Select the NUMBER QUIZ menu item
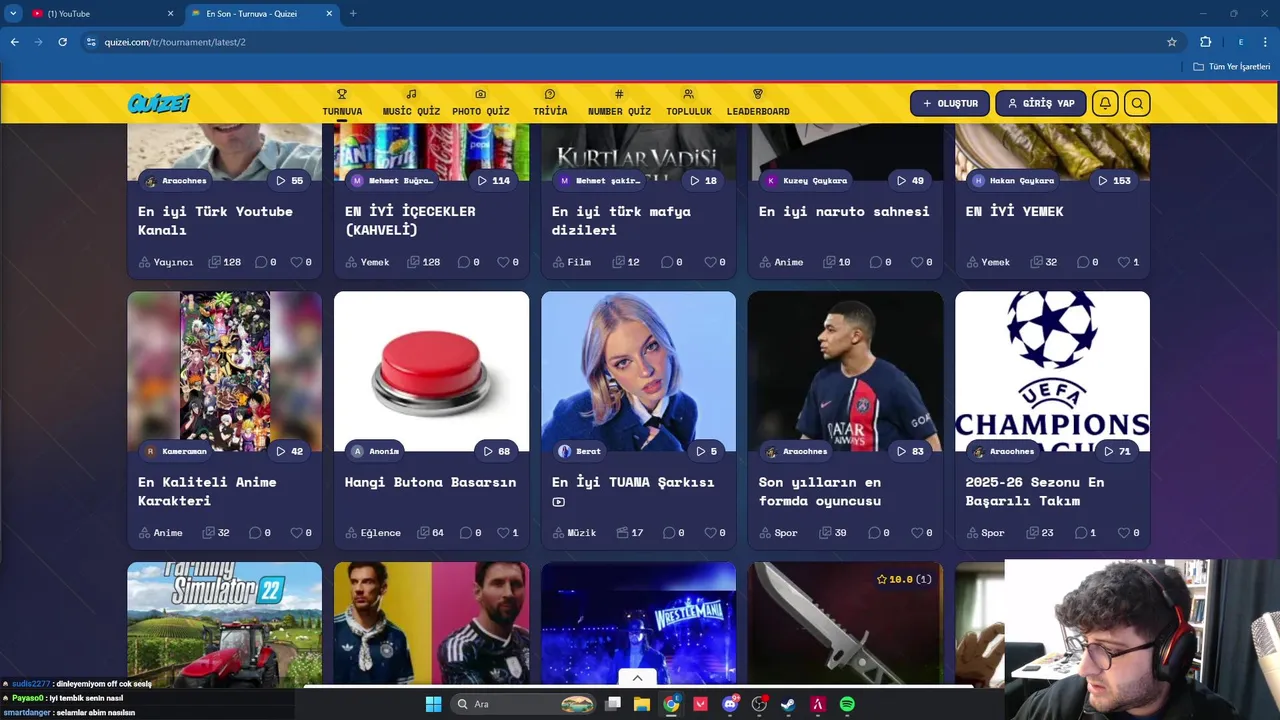This screenshot has height=720, width=1280. pos(619,103)
